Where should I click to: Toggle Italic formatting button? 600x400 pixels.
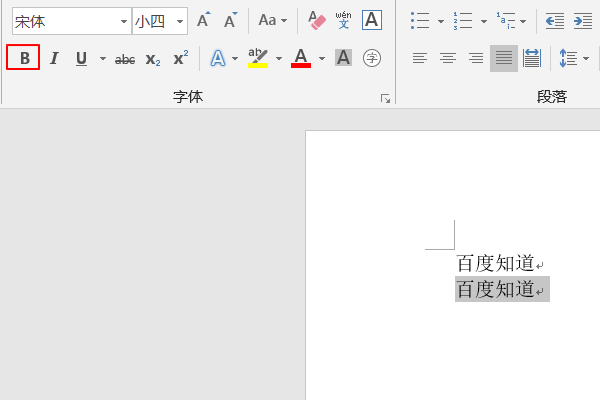pyautogui.click(x=54, y=58)
